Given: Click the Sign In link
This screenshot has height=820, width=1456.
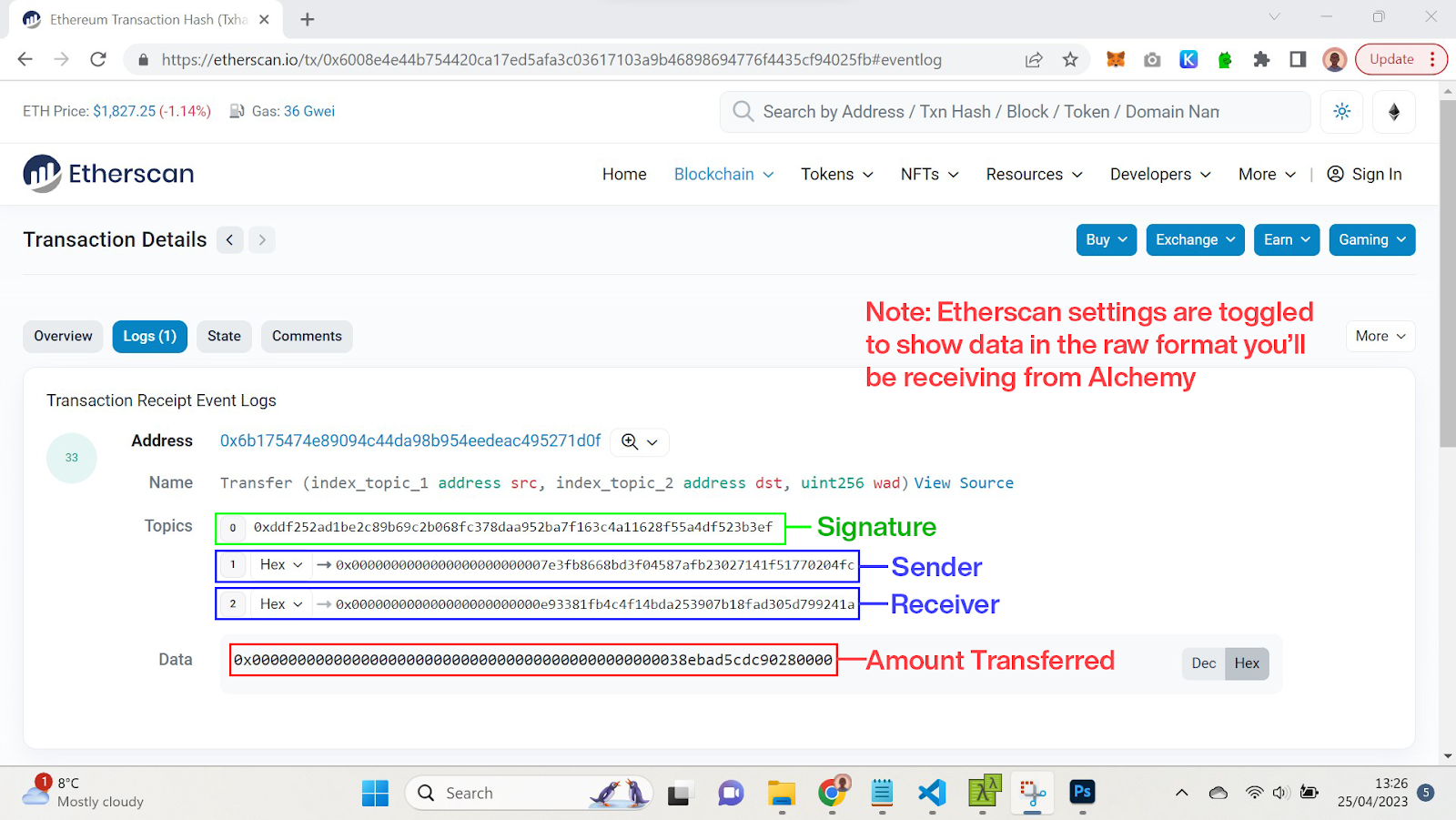Looking at the screenshot, I should pos(1365,175).
